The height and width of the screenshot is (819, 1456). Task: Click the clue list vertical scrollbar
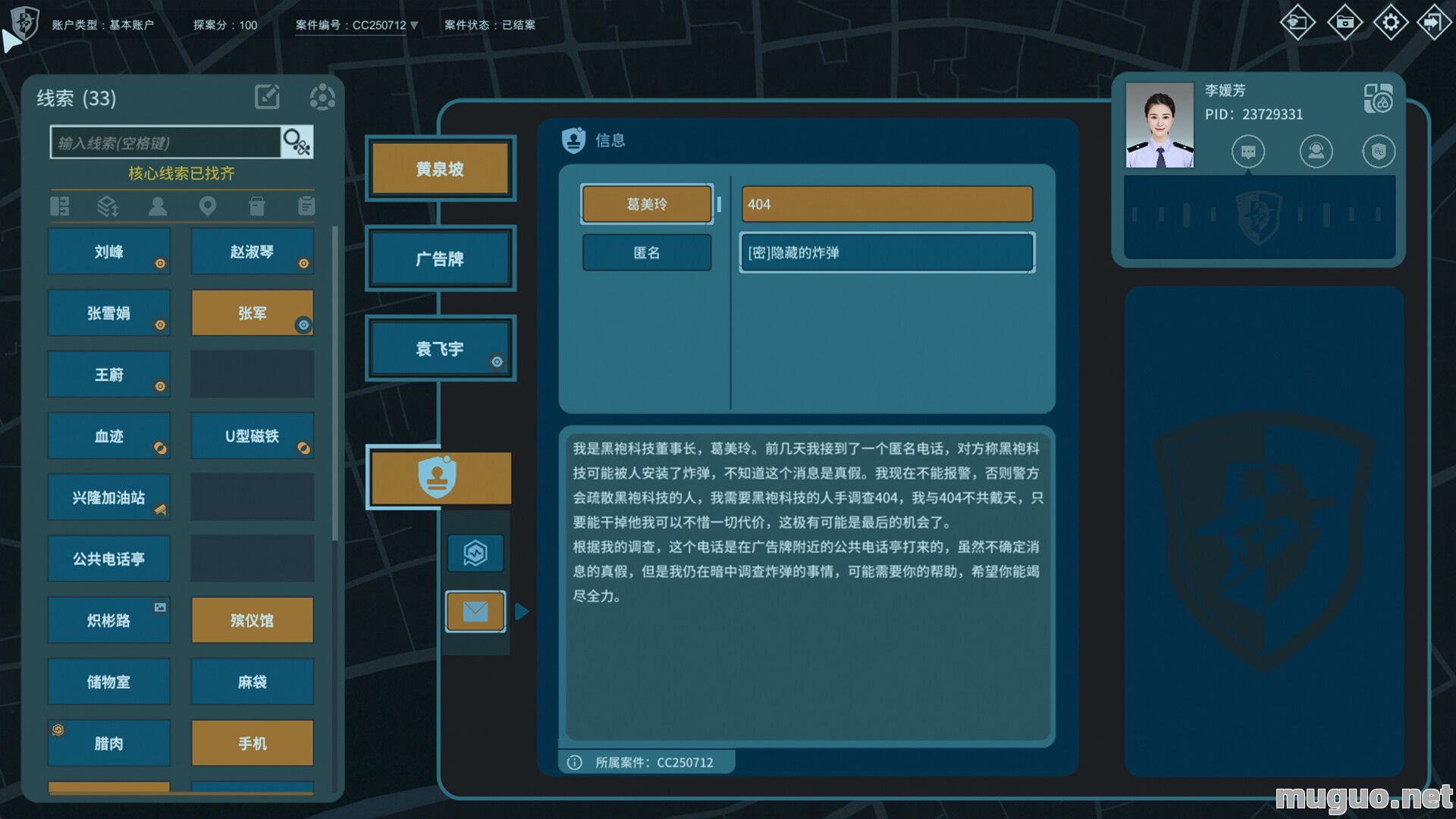[x=335, y=383]
